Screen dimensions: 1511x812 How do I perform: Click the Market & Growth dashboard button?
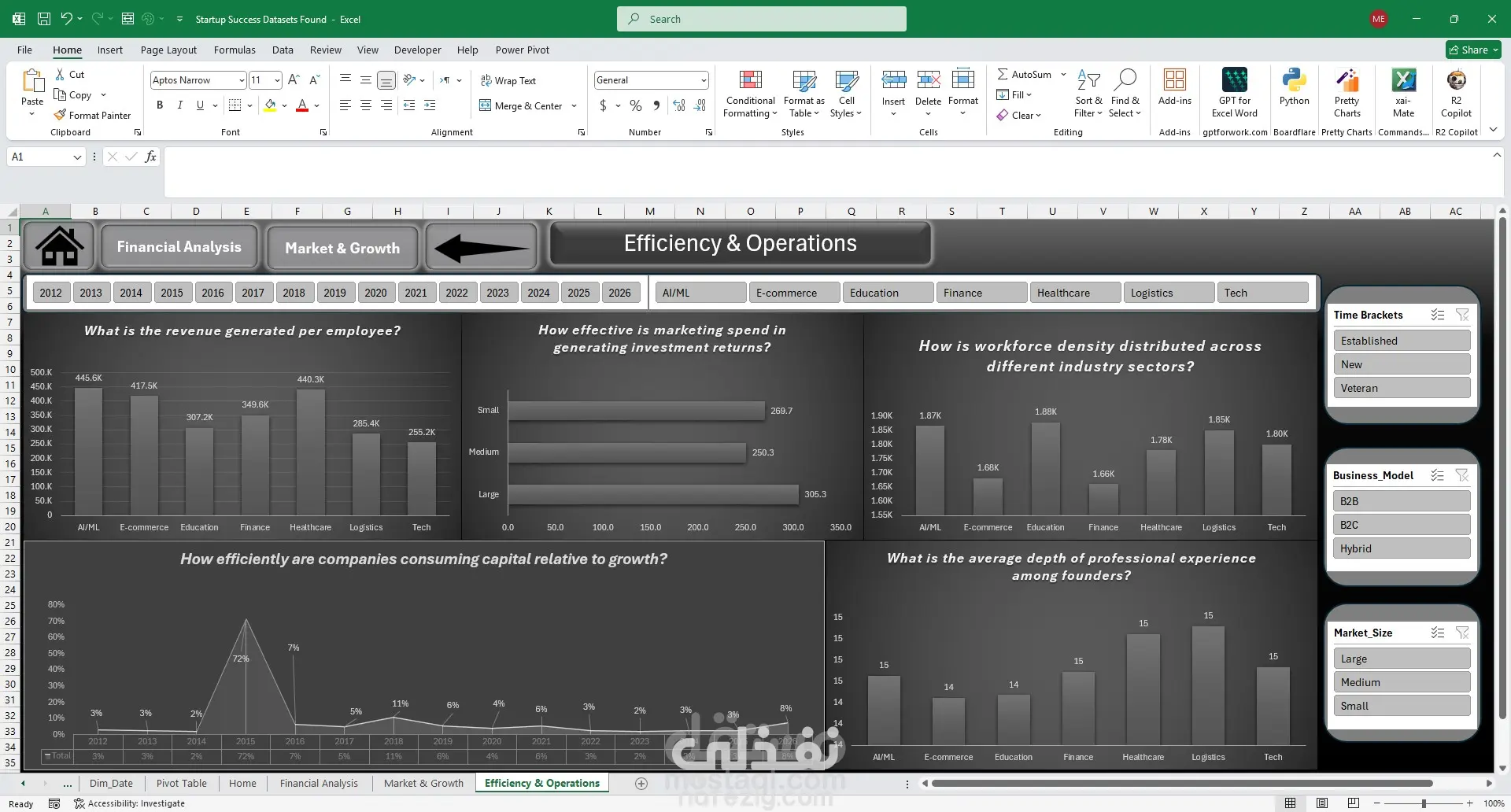(x=342, y=248)
